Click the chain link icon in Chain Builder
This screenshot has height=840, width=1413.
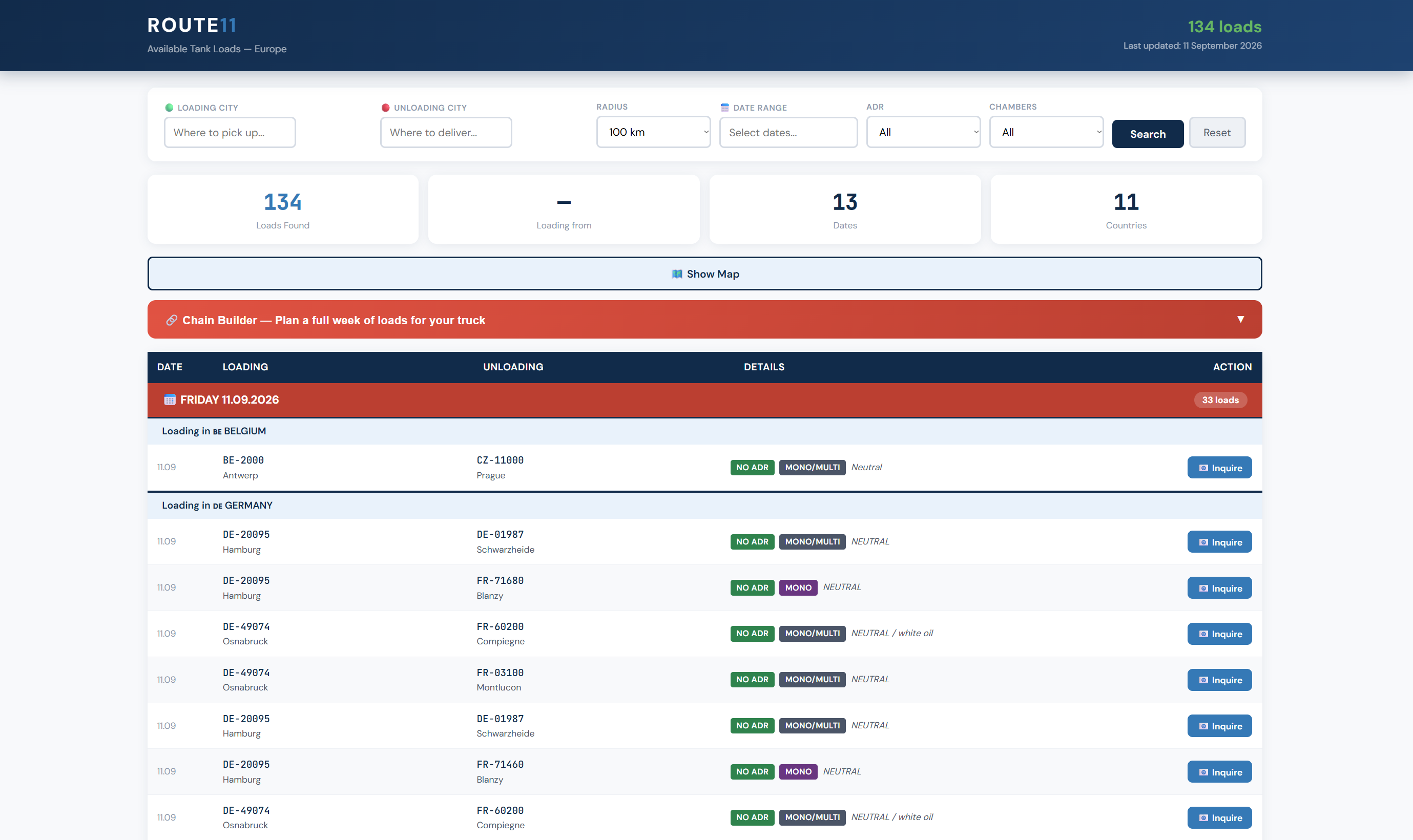172,320
